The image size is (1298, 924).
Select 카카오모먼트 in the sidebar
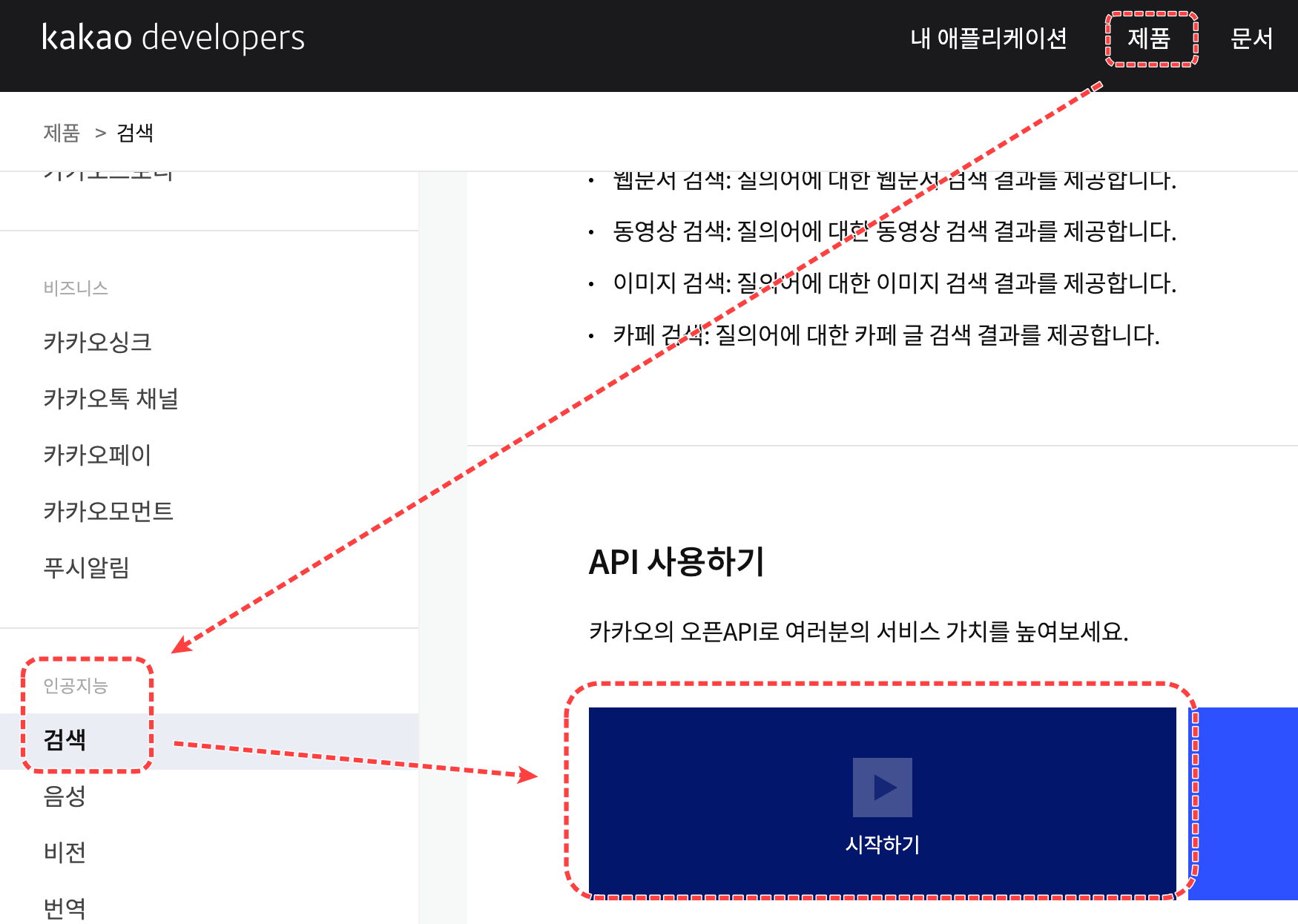(108, 511)
